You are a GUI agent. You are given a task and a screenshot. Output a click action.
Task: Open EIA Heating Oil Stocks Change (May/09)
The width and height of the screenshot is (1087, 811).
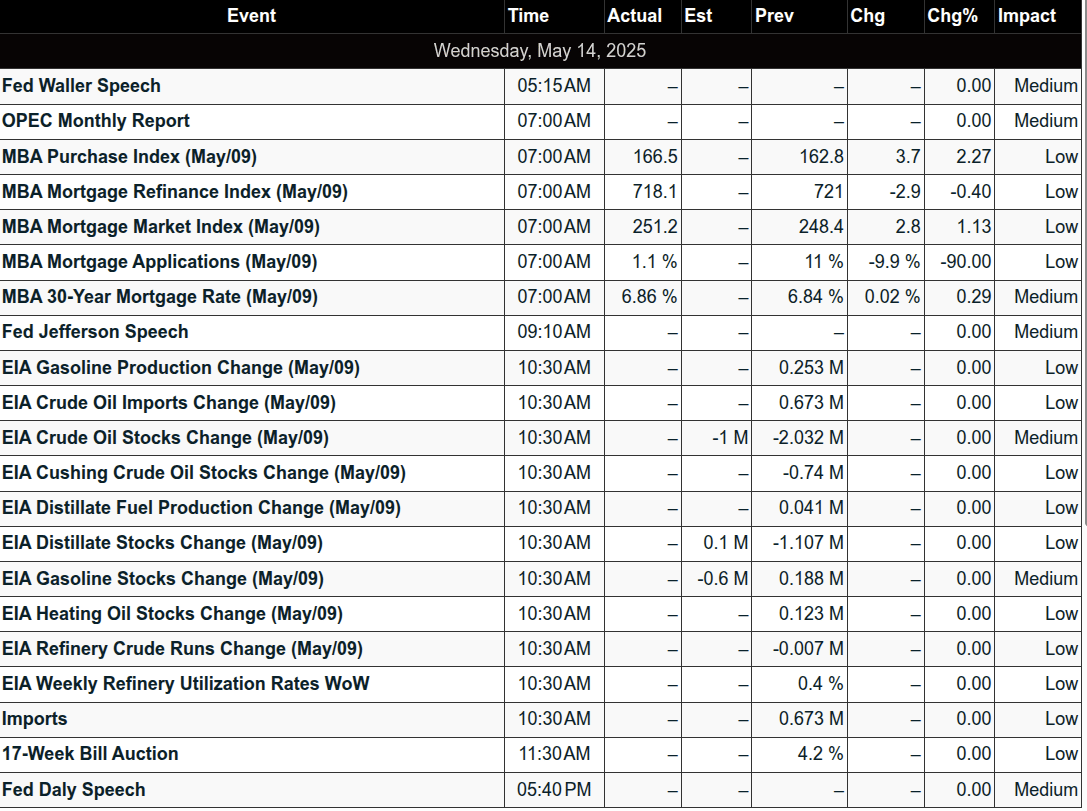point(172,613)
